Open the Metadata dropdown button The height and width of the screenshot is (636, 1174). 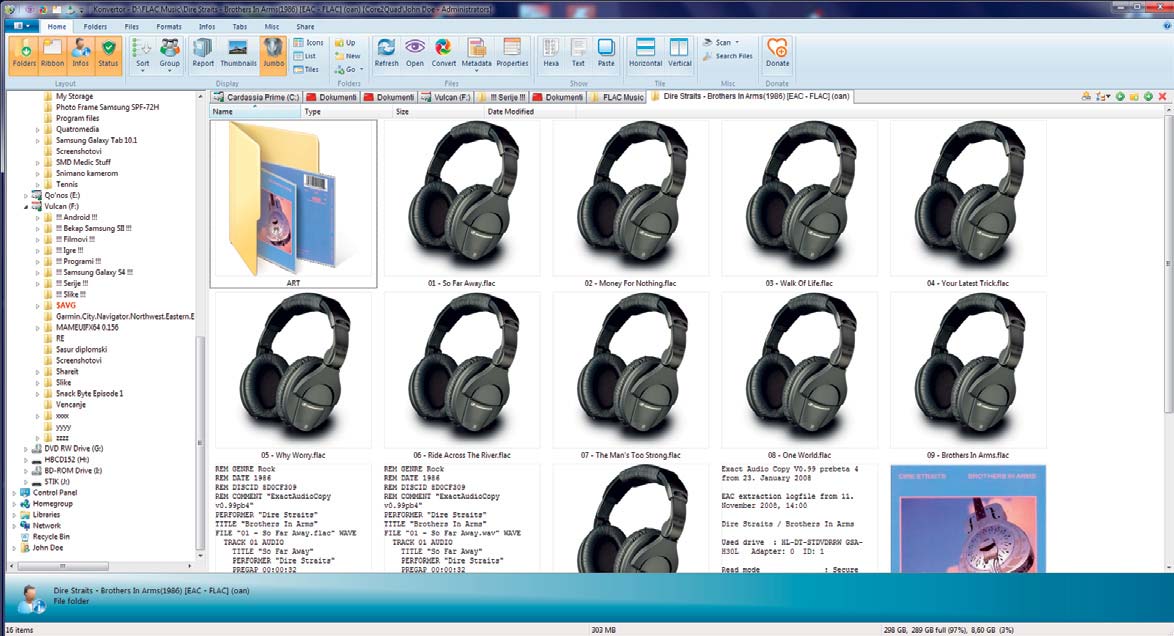click(476, 55)
